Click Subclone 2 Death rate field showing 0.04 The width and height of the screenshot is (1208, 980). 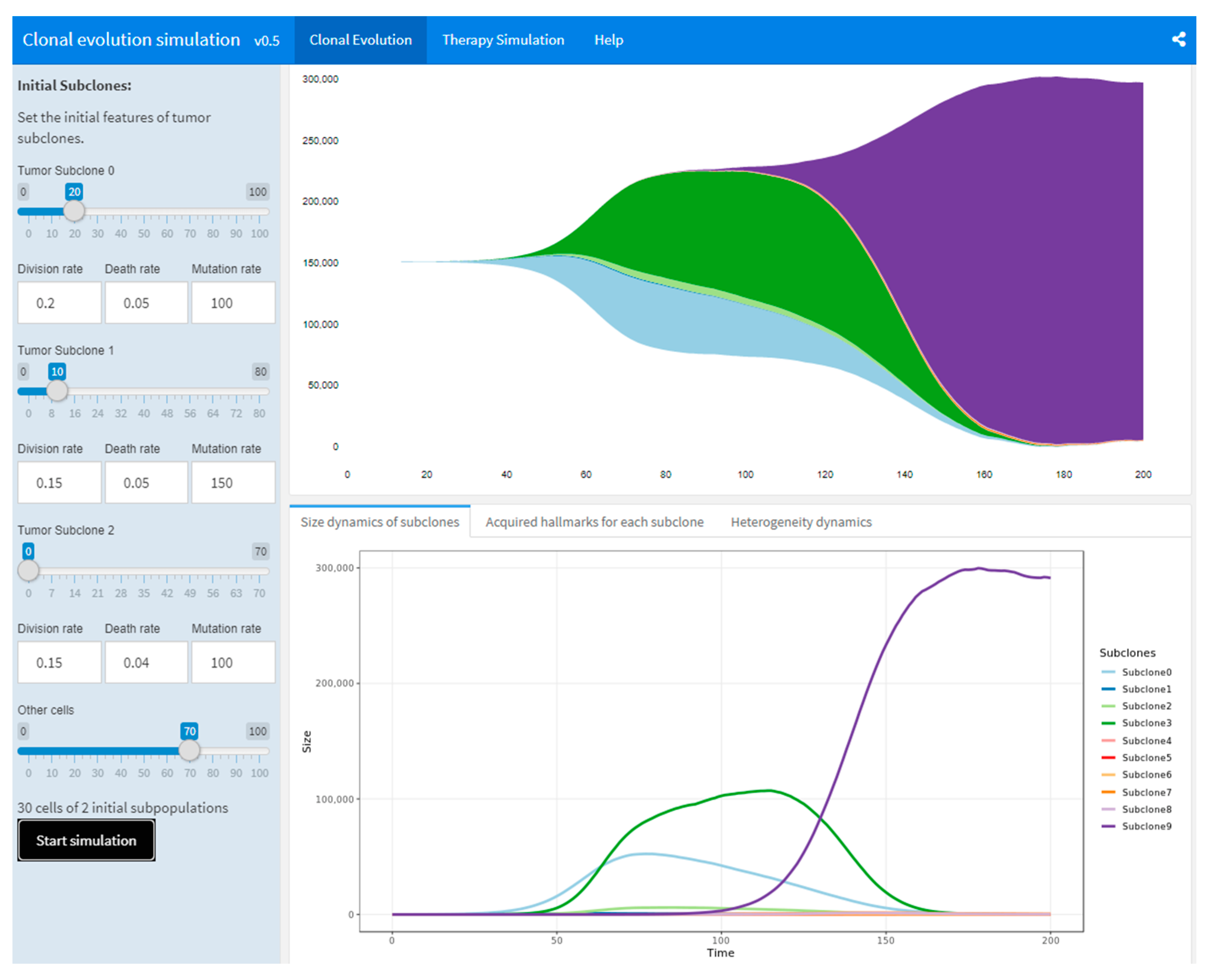146,662
